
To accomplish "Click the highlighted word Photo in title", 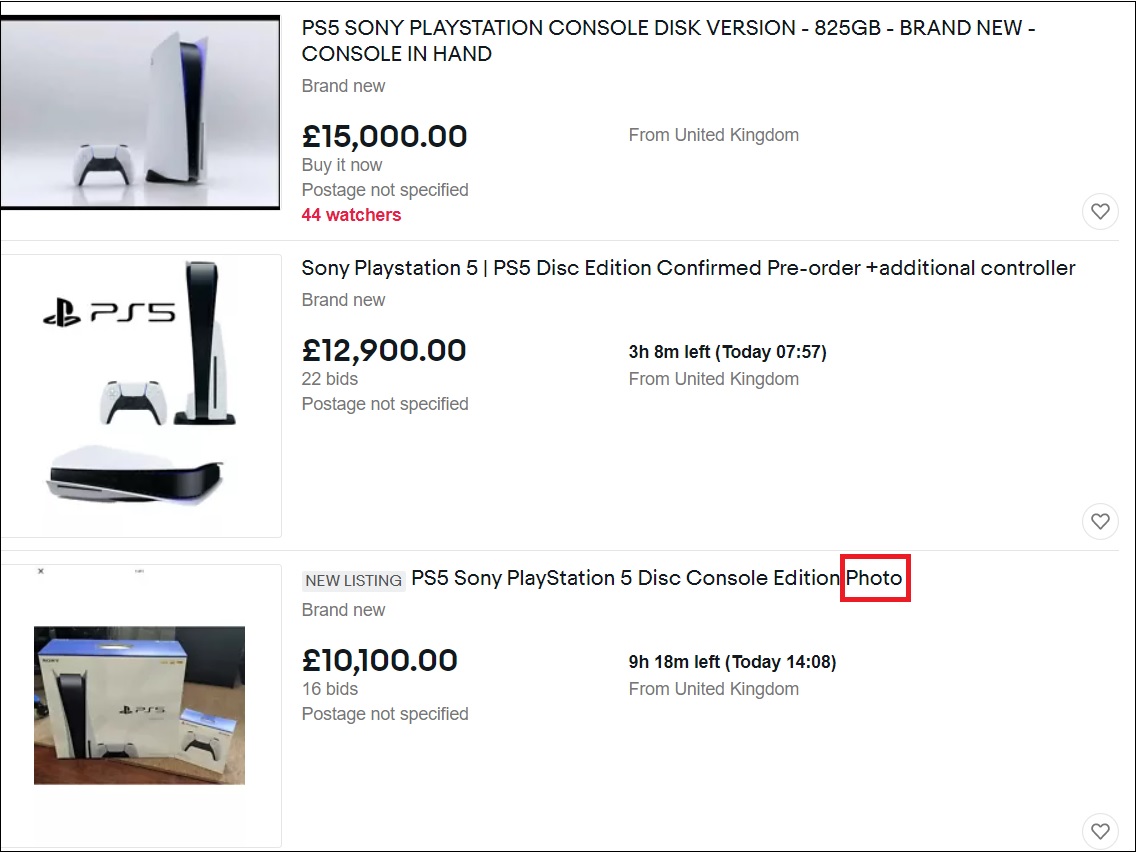I will (x=875, y=578).
